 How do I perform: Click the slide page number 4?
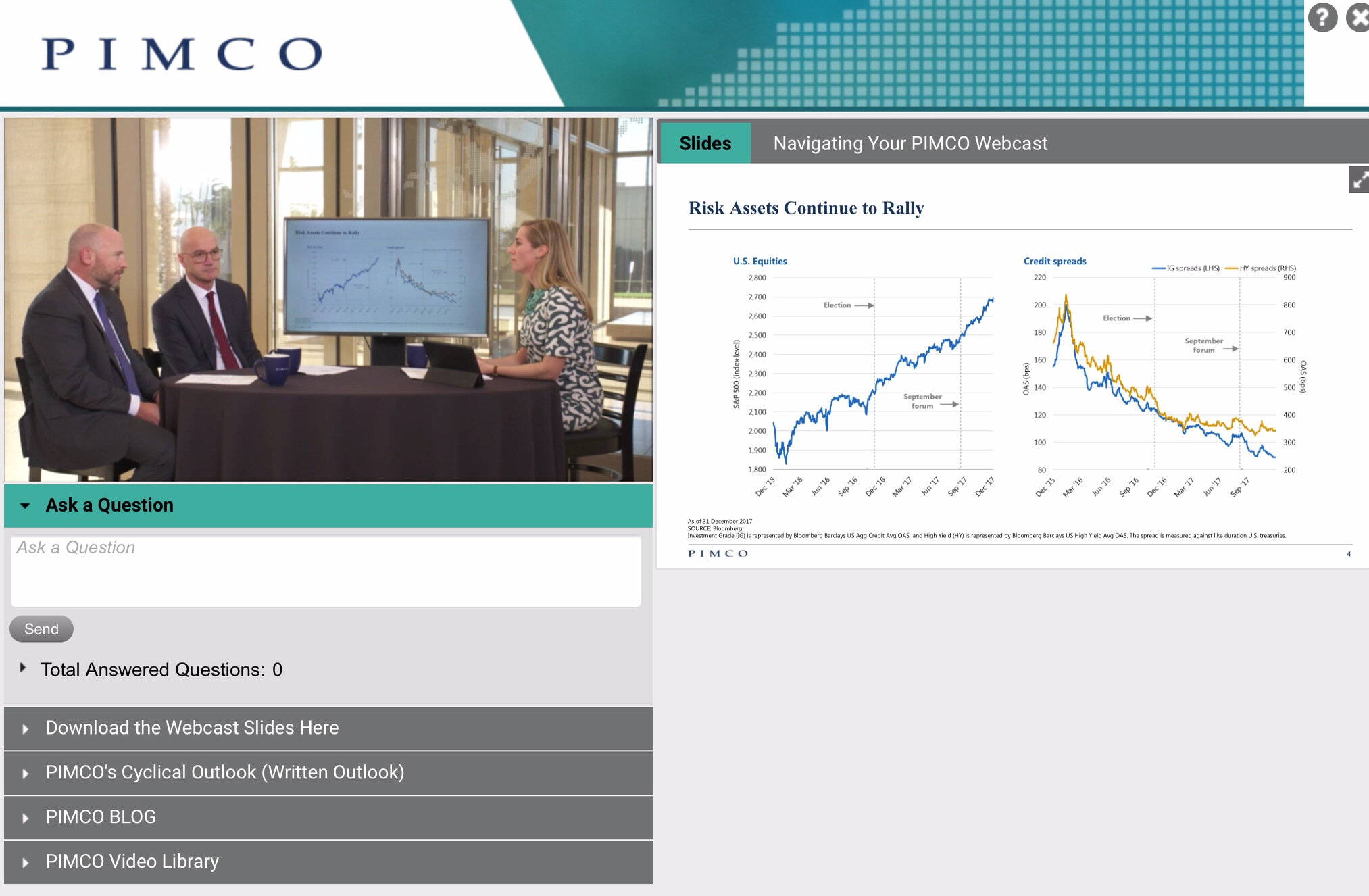1349,554
